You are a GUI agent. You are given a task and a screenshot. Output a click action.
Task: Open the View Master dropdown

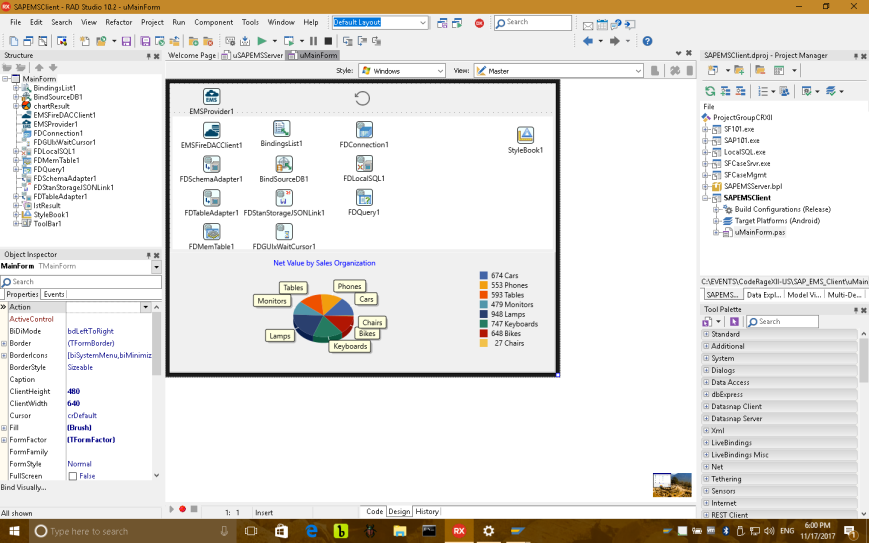[638, 71]
